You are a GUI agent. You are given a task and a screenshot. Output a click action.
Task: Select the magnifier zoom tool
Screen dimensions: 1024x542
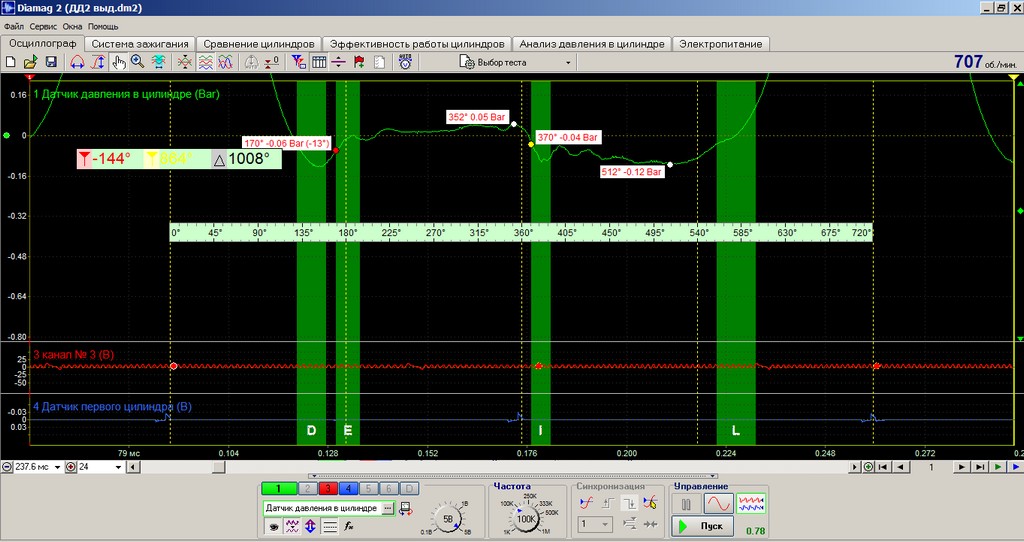[x=137, y=62]
